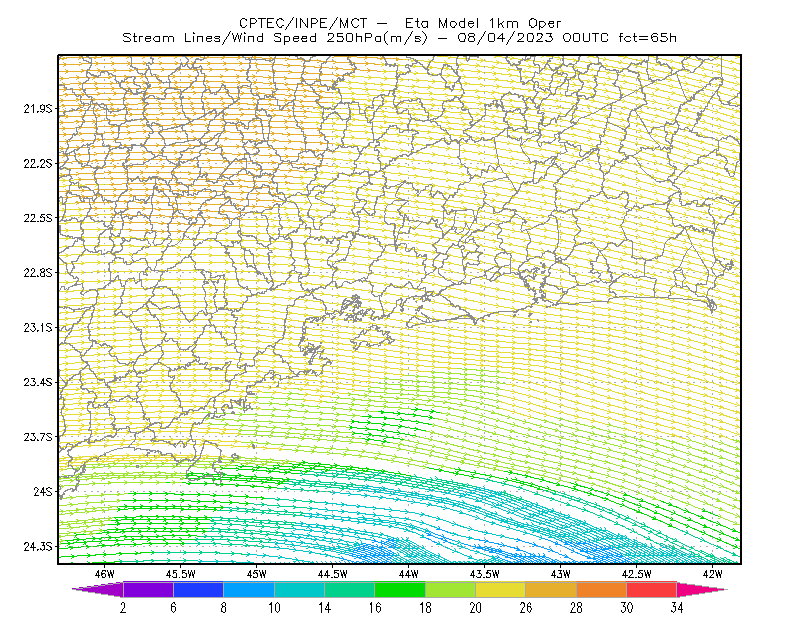
Task: Click the cyan 10-14 colorbar segment
Action: click(x=299, y=589)
